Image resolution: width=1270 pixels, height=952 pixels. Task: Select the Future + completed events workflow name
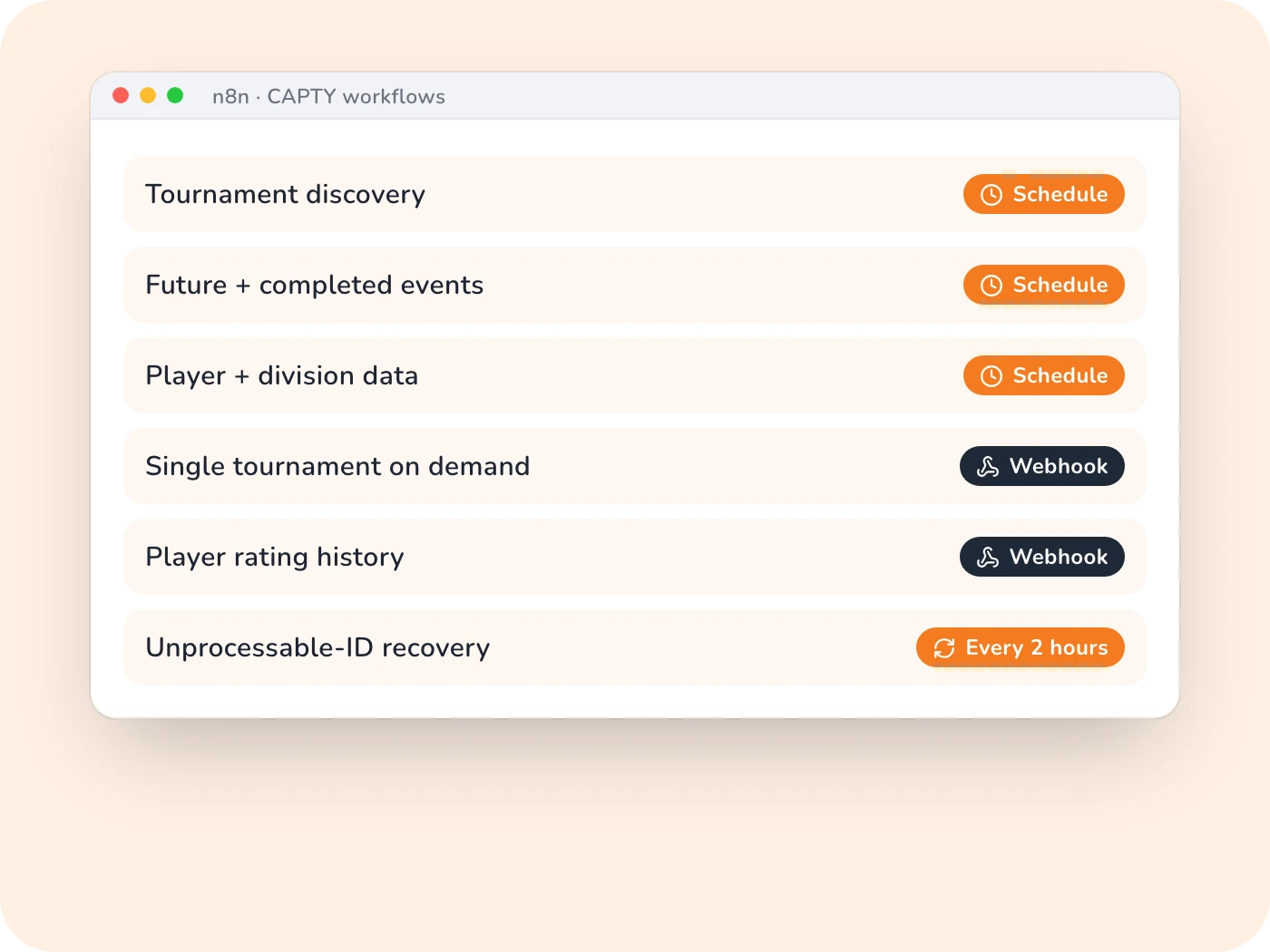click(315, 285)
